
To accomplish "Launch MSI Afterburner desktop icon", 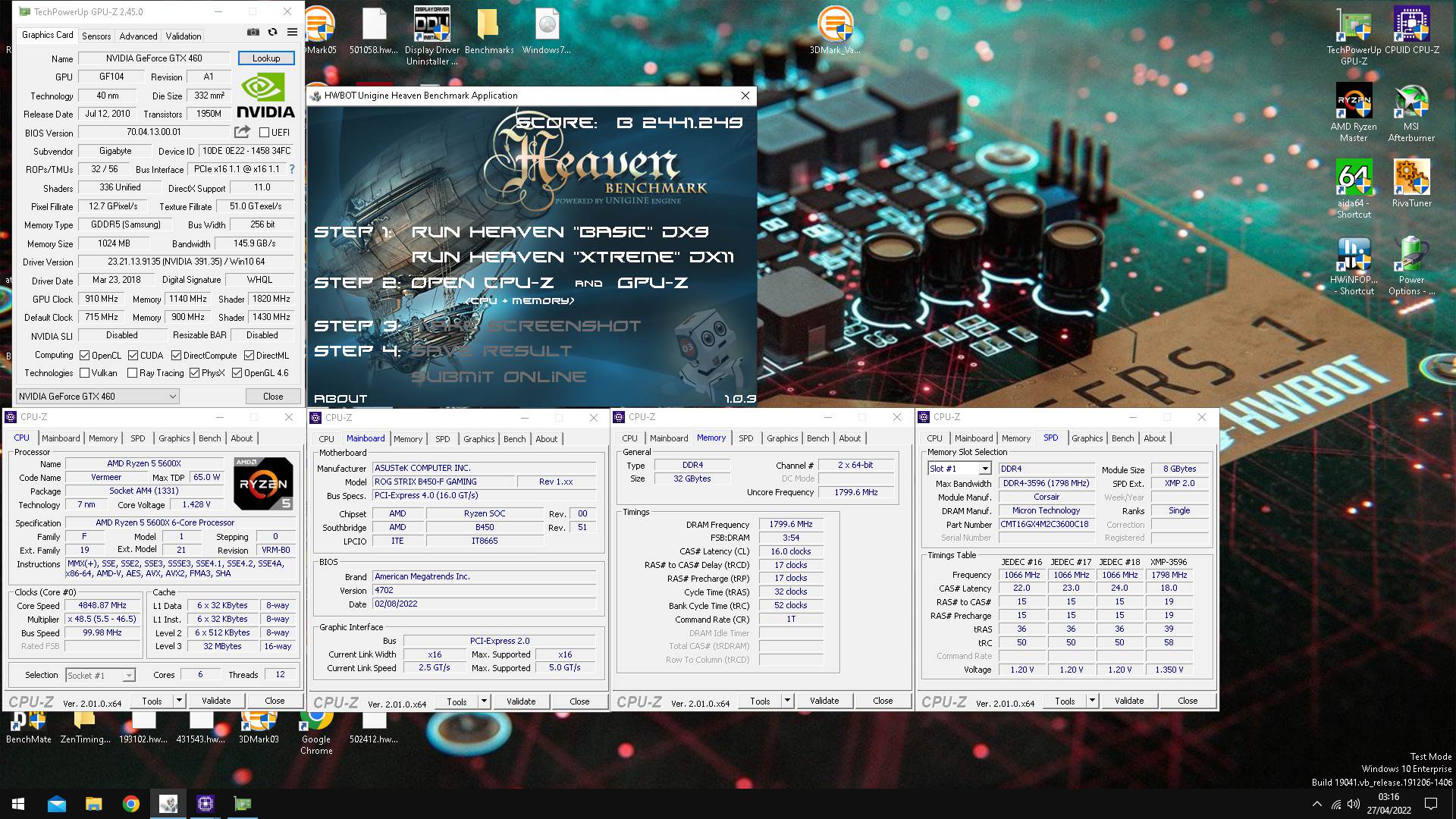I will (x=1411, y=112).
